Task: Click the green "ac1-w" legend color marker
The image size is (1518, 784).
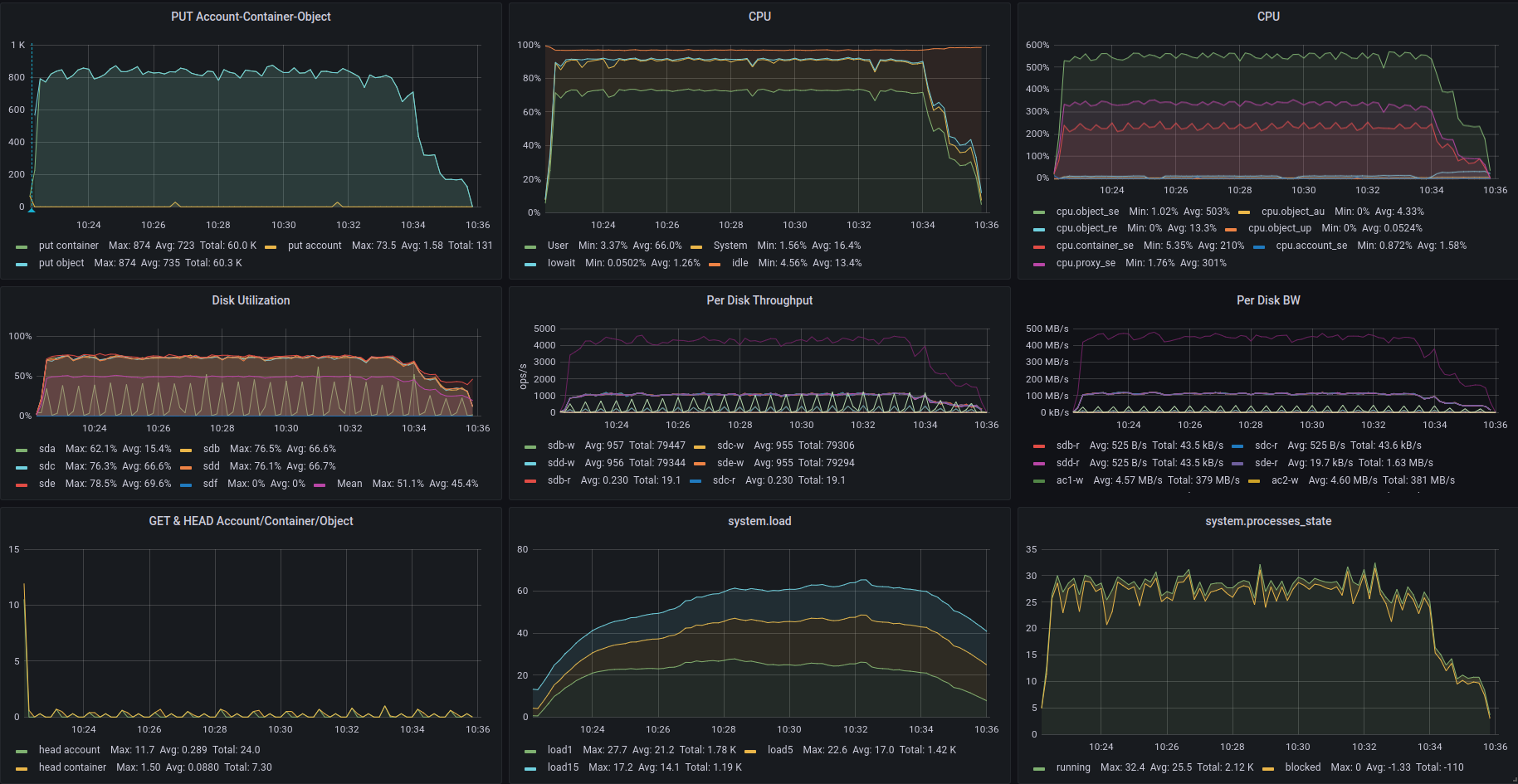Action: (1039, 481)
